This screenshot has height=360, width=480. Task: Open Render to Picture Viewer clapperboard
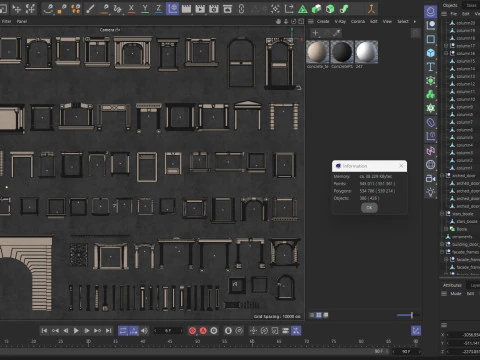point(200,9)
